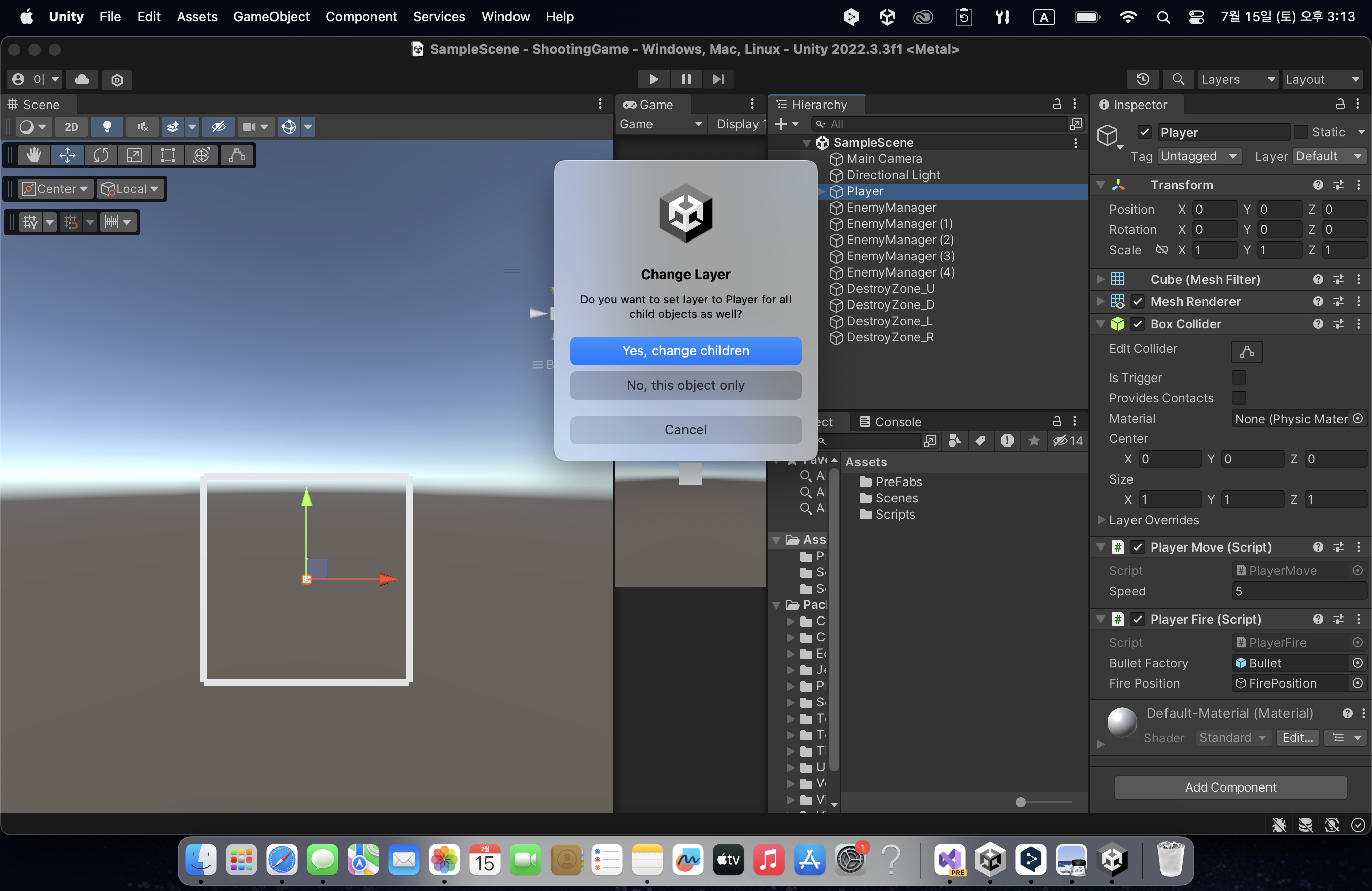Select the Rotate tool
Screen dimensions: 1372x891
click(101, 156)
